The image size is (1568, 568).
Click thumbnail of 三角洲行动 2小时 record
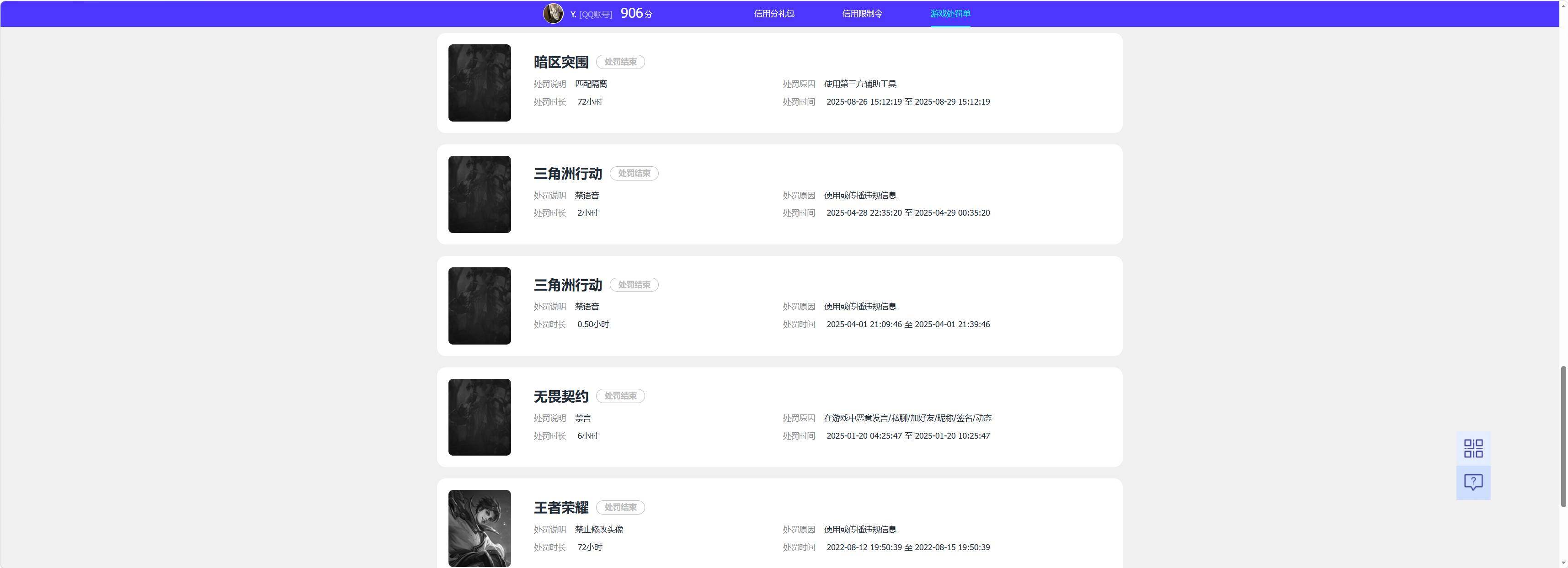(x=480, y=194)
